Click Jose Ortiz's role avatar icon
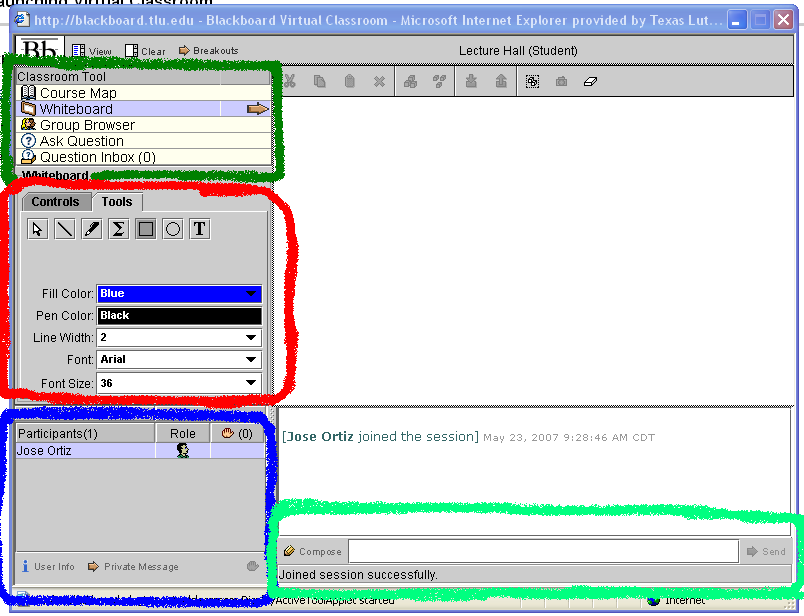Viewport: 804px width, 616px height. tap(183, 450)
